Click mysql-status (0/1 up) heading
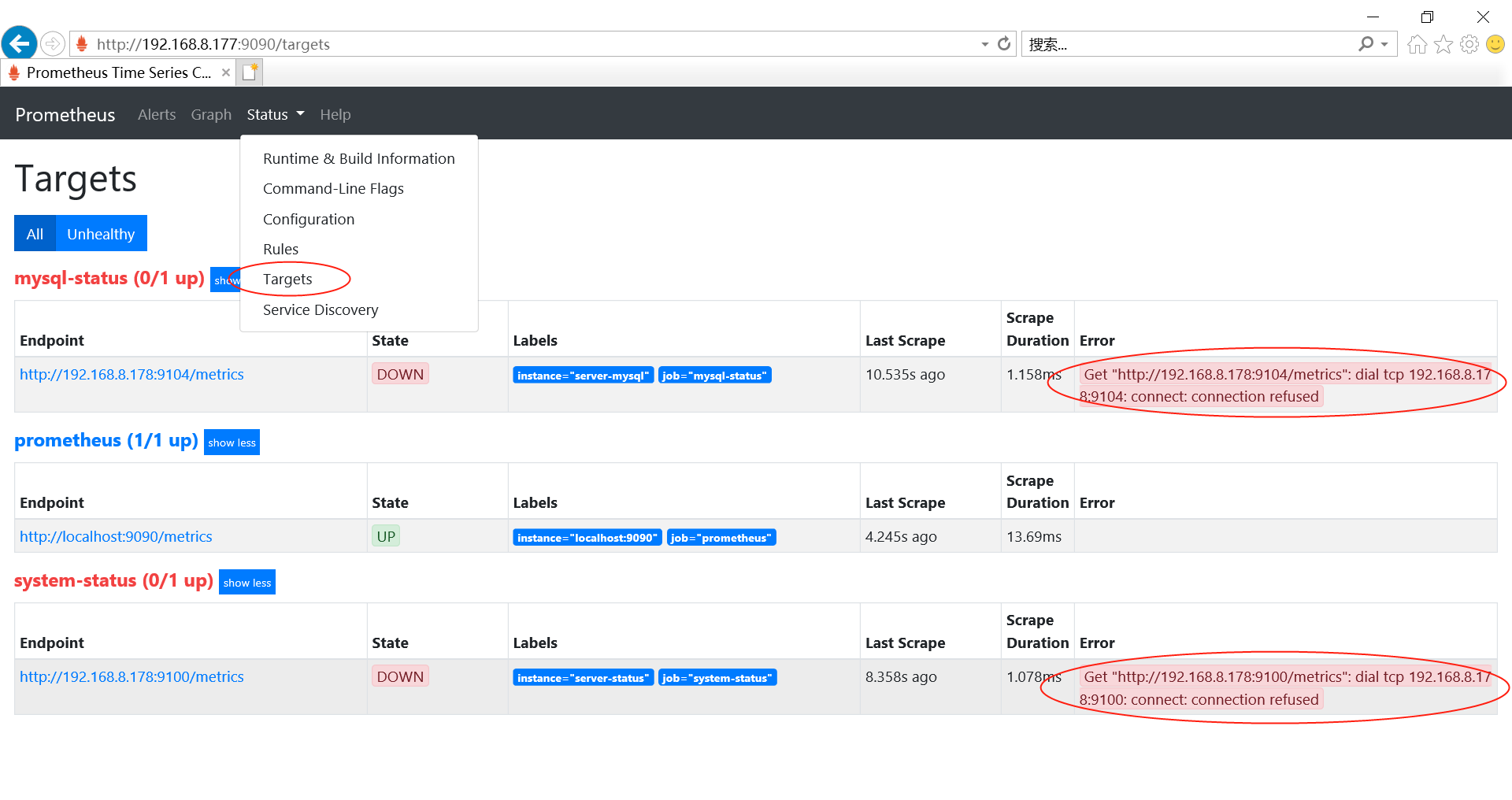1512x800 pixels. pyautogui.click(x=109, y=279)
